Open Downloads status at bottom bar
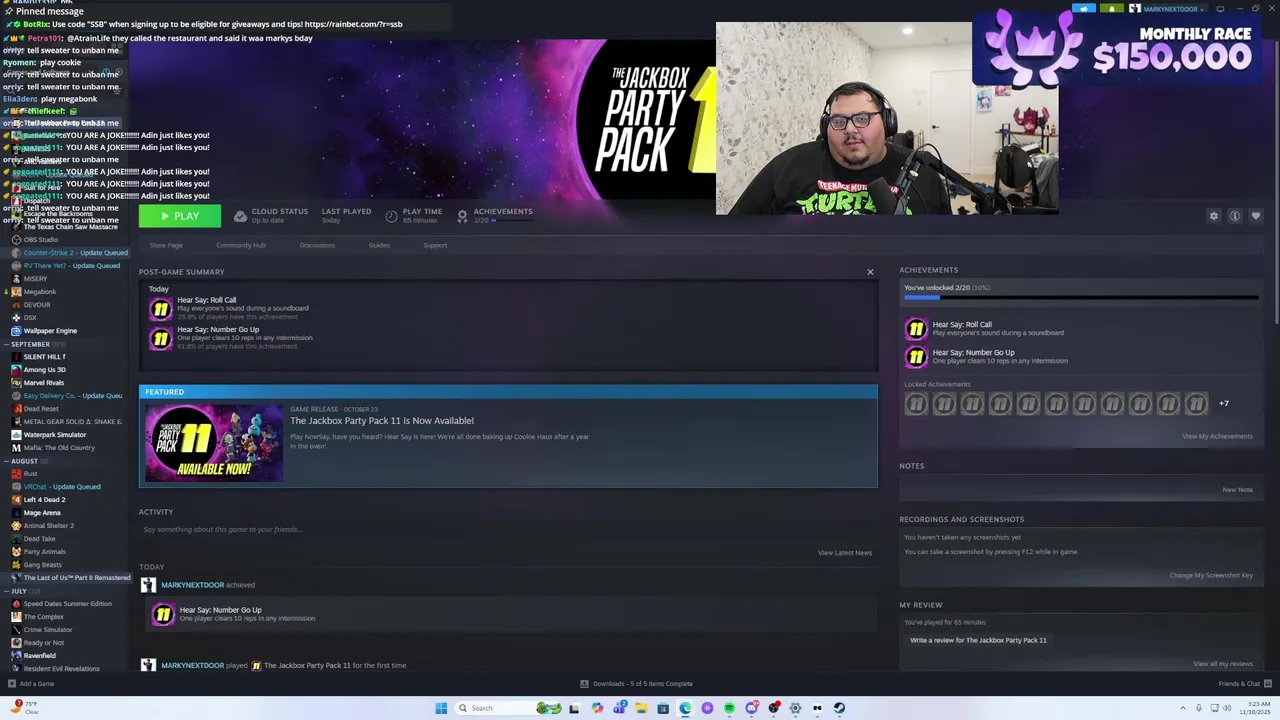The height and width of the screenshot is (720, 1280). [x=636, y=684]
